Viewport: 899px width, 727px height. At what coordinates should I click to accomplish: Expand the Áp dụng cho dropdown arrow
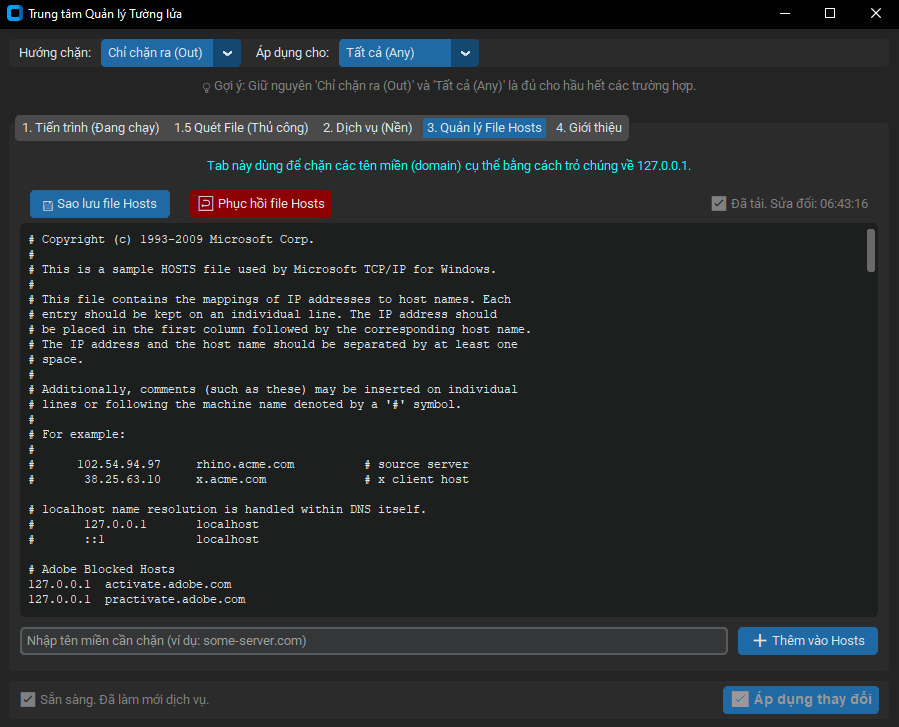click(x=465, y=53)
